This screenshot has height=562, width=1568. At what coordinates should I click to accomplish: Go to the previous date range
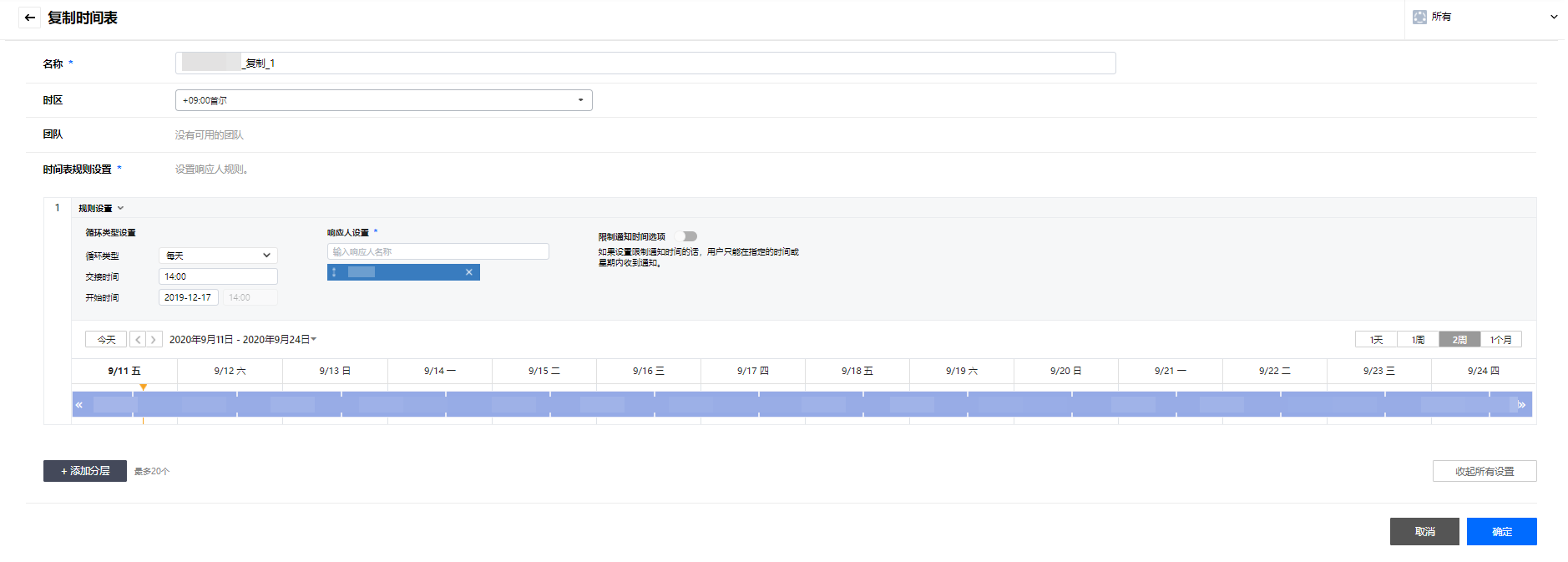pyautogui.click(x=138, y=340)
